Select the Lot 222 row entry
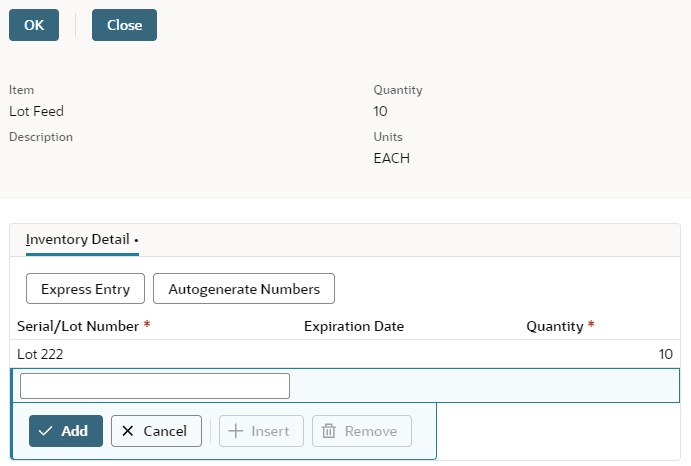 click(x=41, y=354)
